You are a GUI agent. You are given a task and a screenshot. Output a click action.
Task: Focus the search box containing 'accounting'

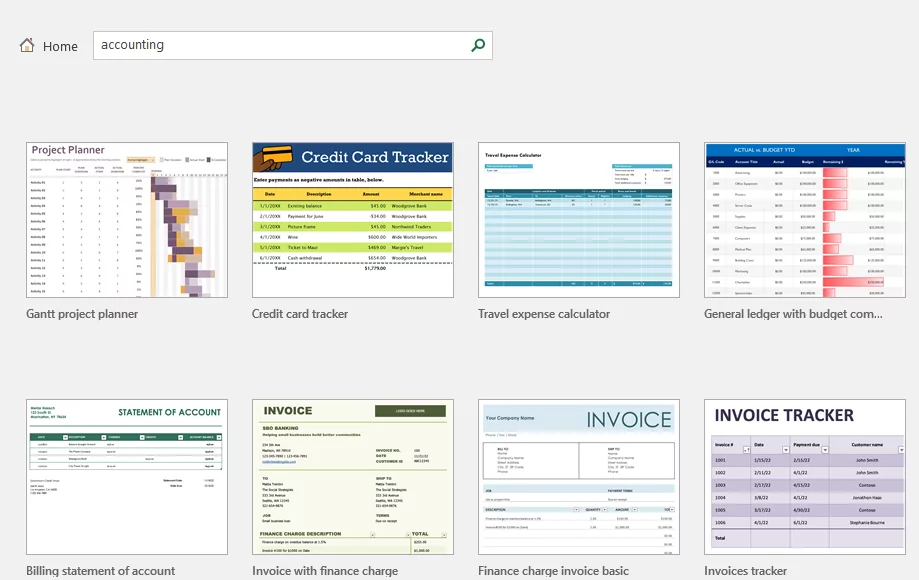[x=280, y=45]
